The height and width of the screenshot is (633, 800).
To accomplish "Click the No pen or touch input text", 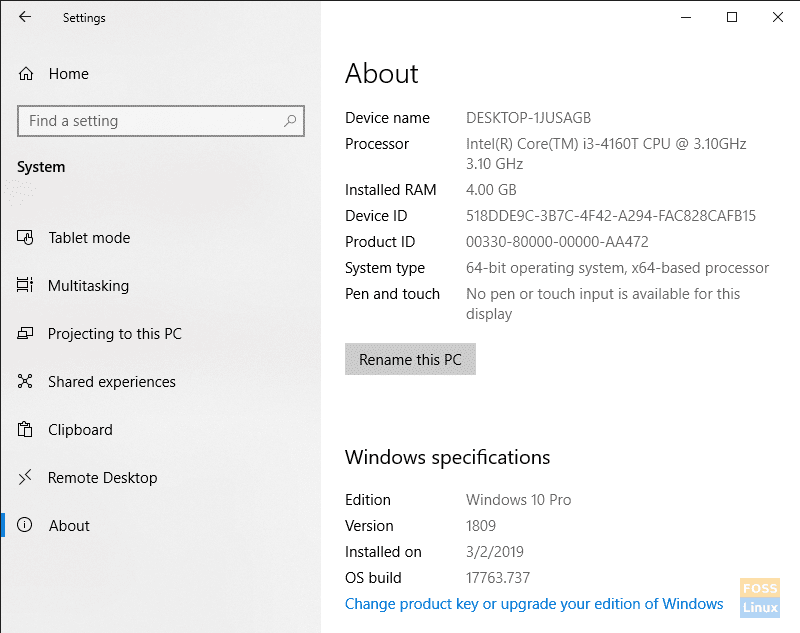I will [603, 303].
